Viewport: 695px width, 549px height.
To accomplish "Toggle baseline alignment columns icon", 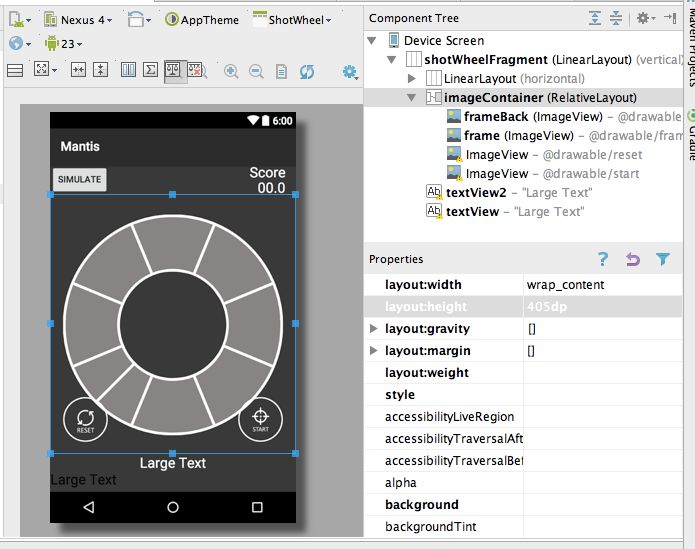I will click(128, 70).
